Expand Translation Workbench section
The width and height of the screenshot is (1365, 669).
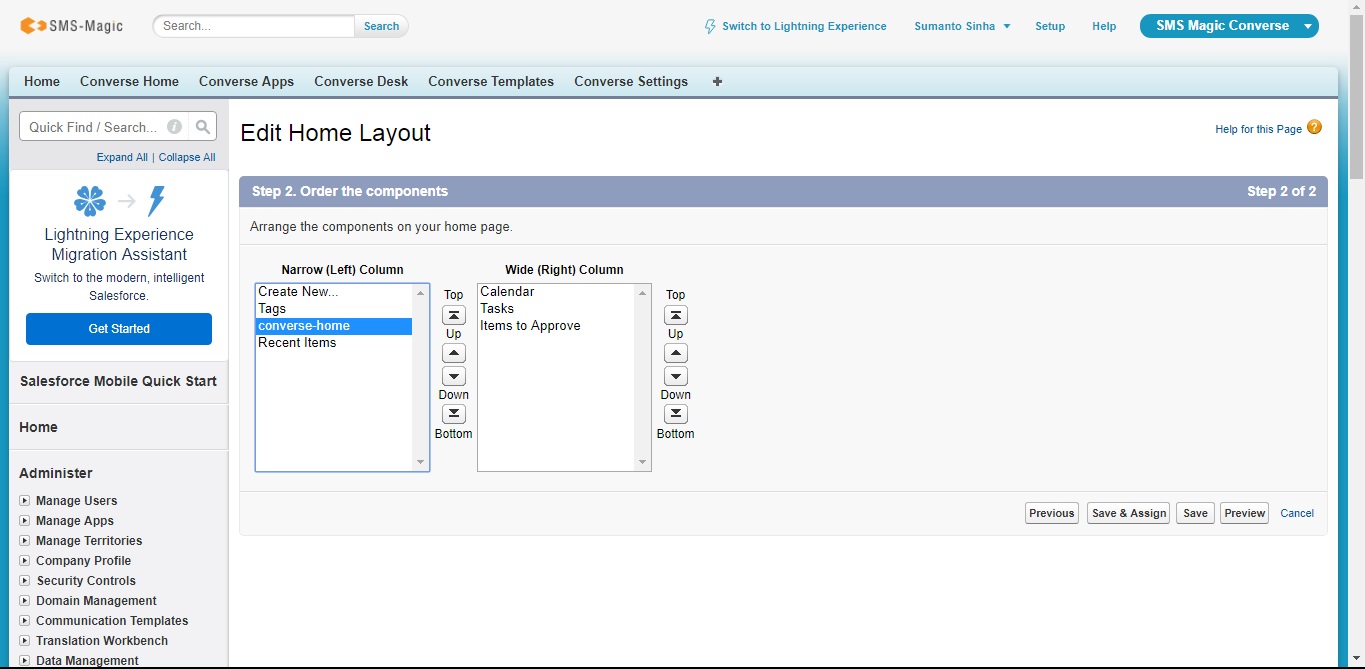tap(25, 641)
